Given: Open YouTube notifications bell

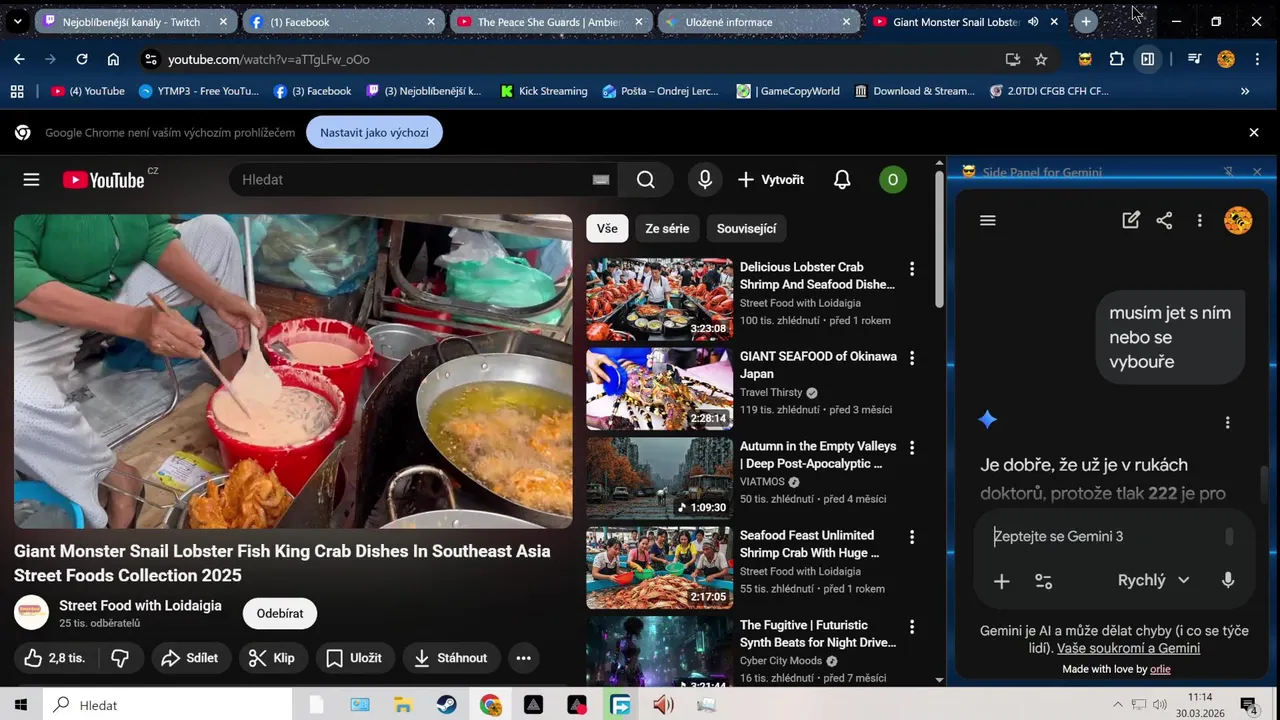Looking at the screenshot, I should point(842,180).
